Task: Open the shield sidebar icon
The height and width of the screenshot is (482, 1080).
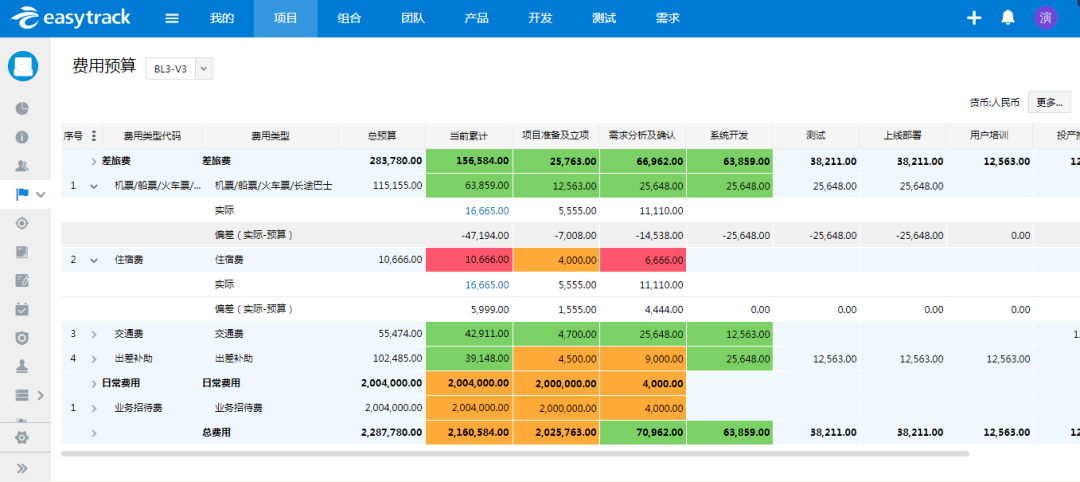Action: (x=22, y=337)
